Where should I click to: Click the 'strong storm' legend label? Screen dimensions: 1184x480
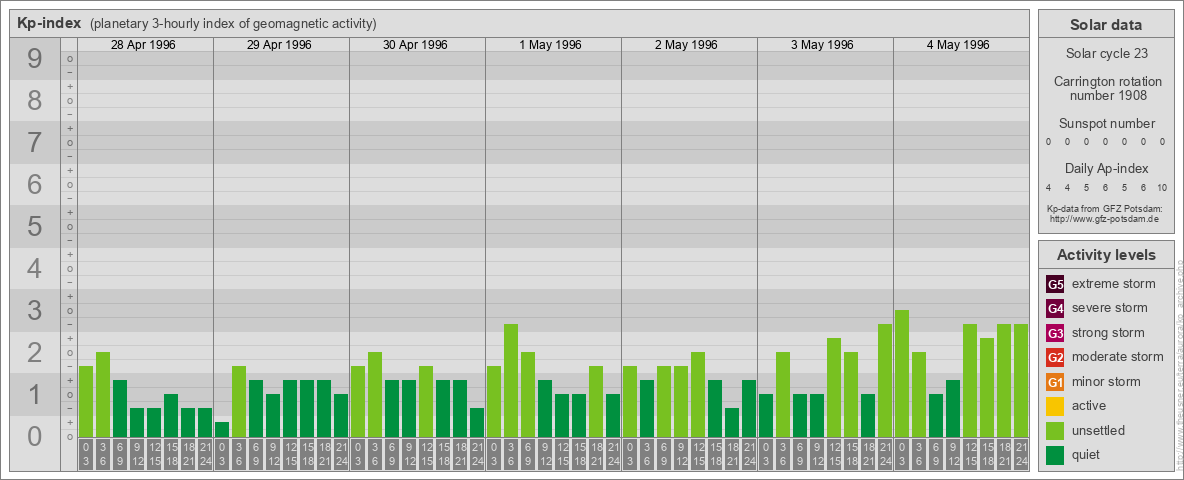coord(1108,333)
